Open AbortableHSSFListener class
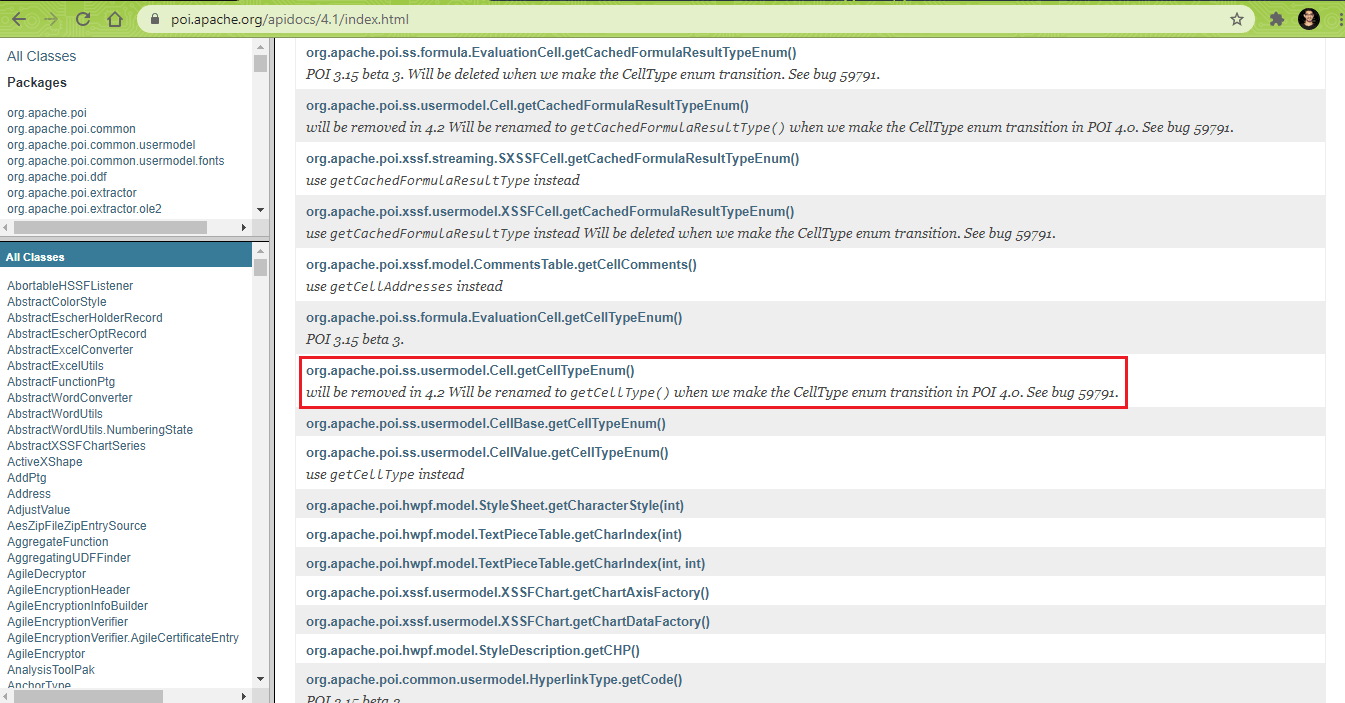This screenshot has height=703, width=1345. pyautogui.click(x=70, y=286)
